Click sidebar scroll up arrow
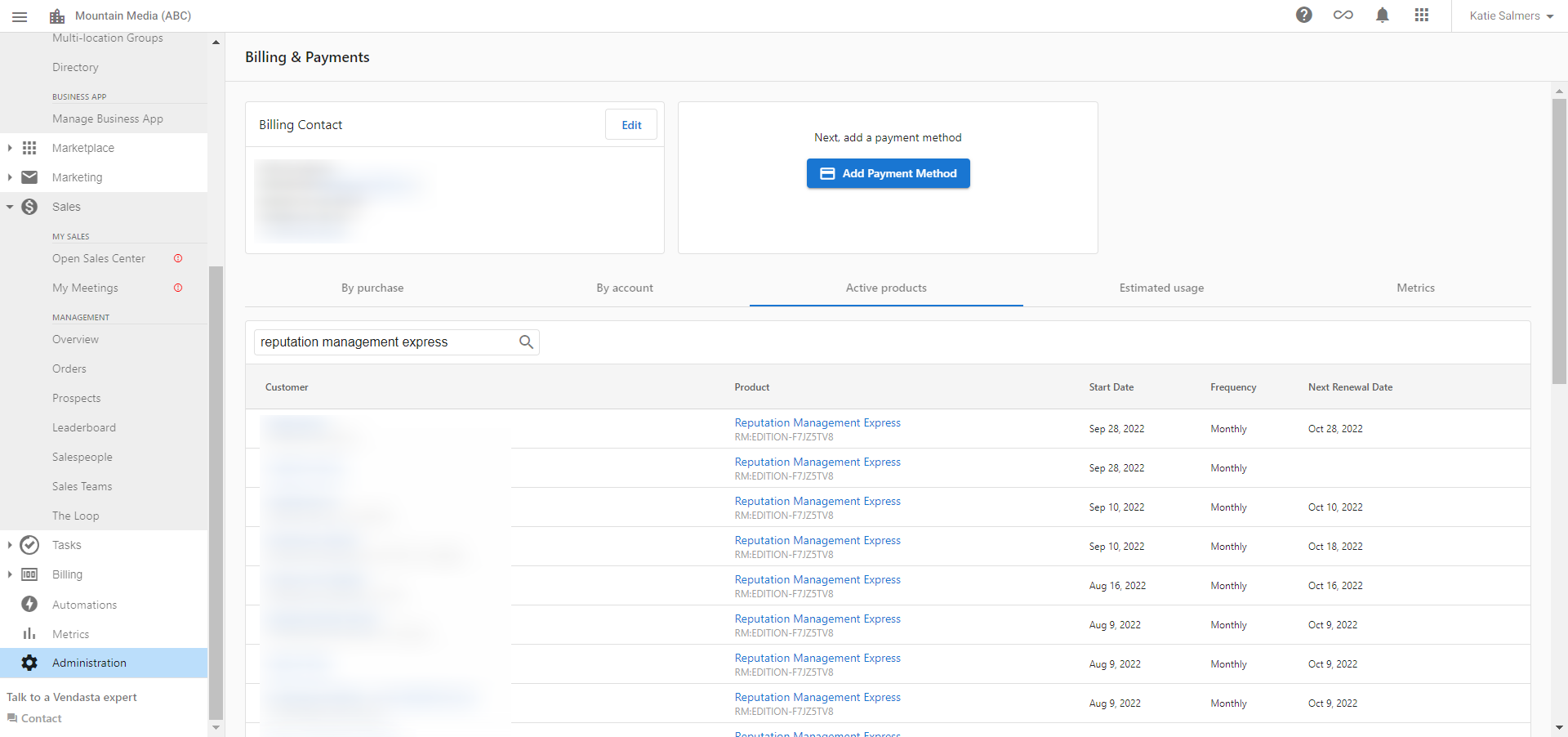This screenshot has height=737, width=1568. (x=216, y=42)
